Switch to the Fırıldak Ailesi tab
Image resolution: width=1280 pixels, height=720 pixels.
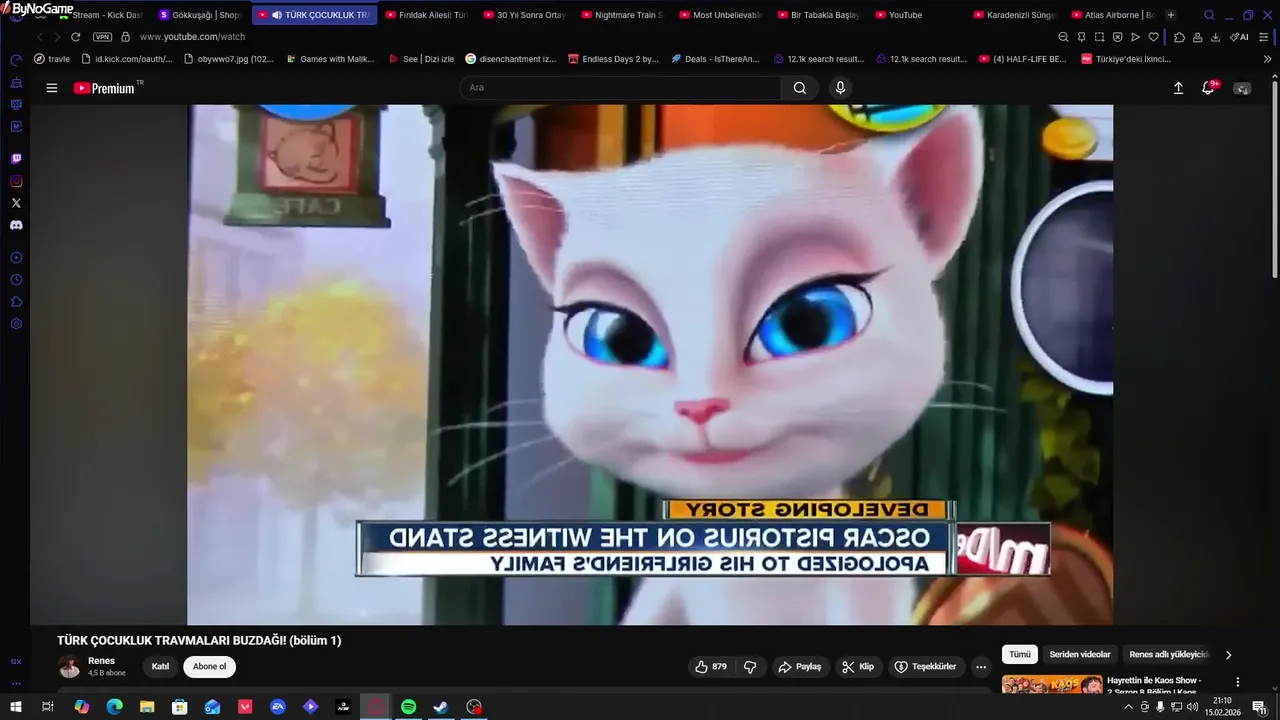425,15
